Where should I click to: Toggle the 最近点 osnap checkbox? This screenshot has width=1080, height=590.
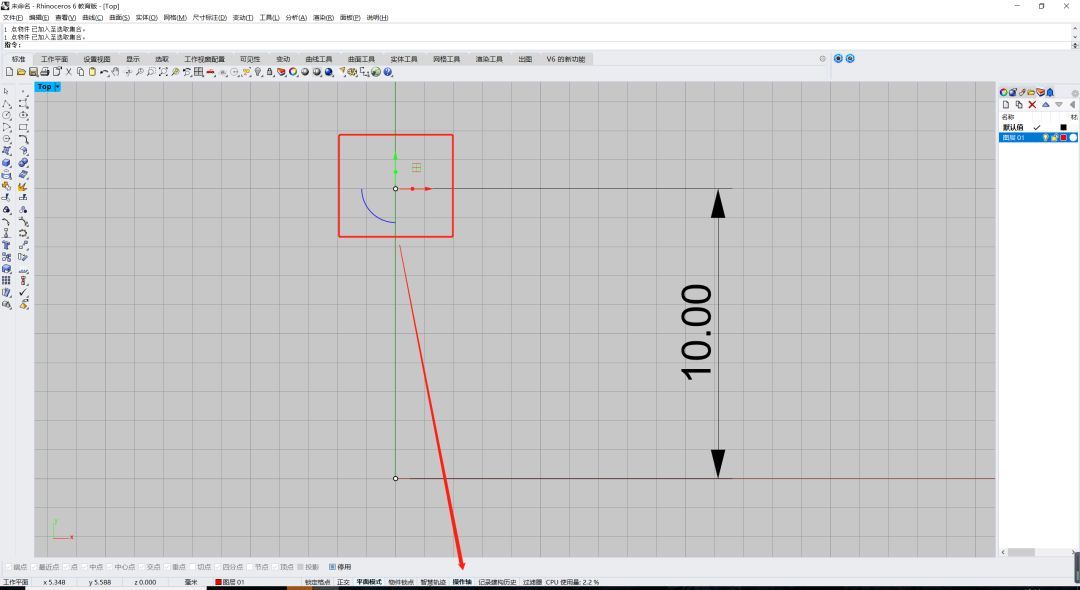click(34, 567)
